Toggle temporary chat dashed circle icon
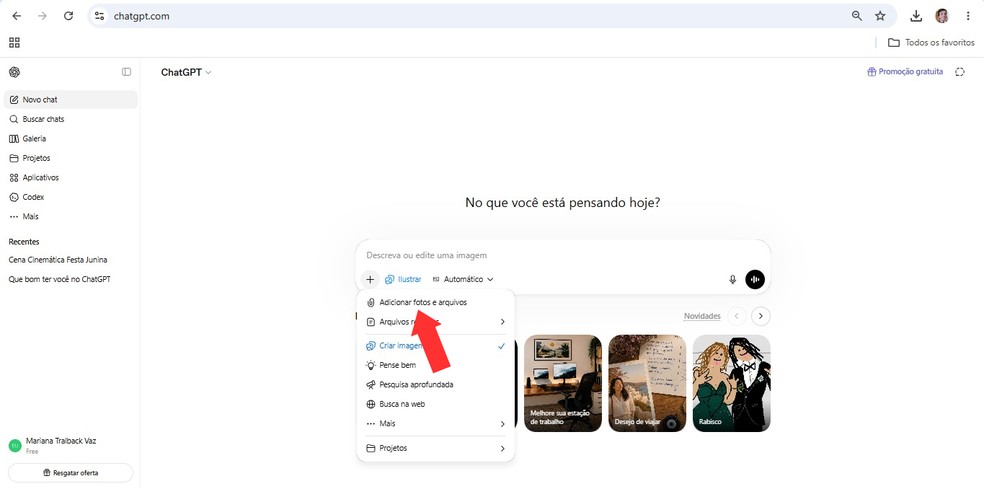Screen dimensions: 984x489 (x=960, y=72)
